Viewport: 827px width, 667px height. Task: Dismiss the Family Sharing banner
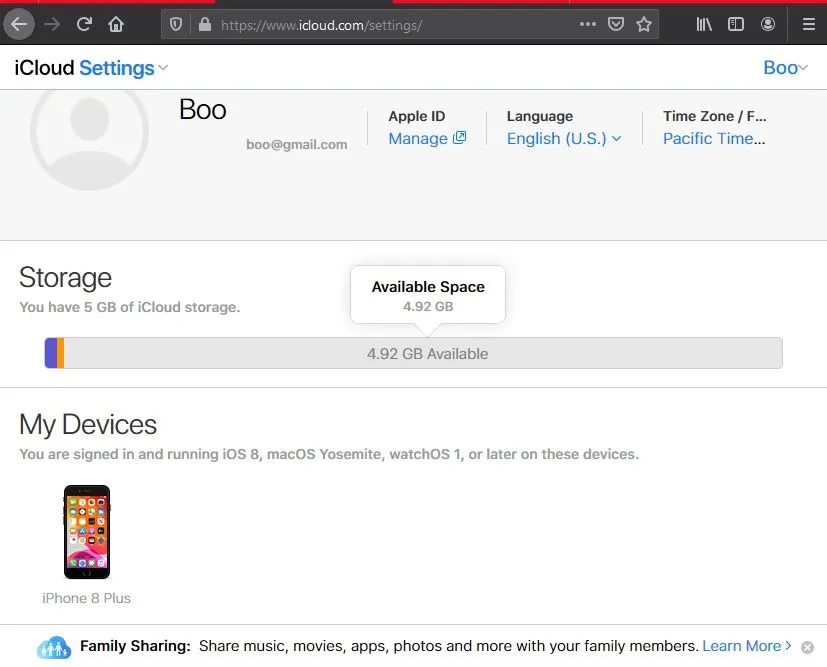(807, 647)
